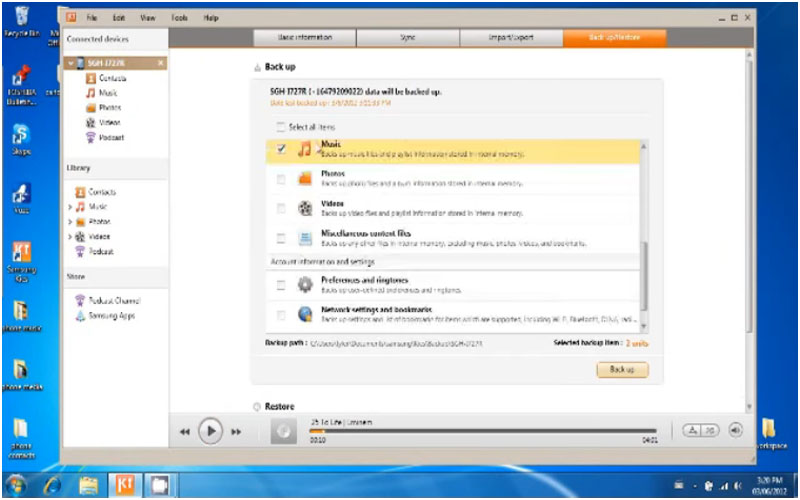Click the Music note icon in backup list

pos(305,149)
